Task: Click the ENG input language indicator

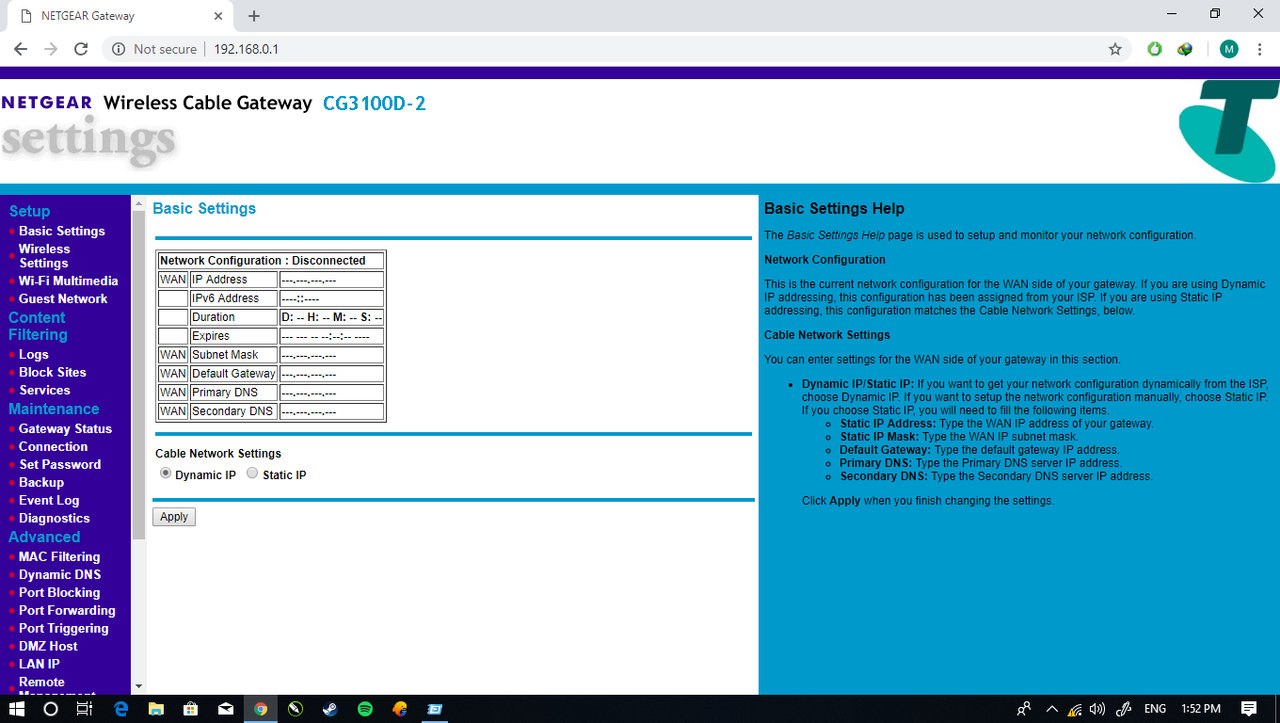Action: pos(1155,708)
